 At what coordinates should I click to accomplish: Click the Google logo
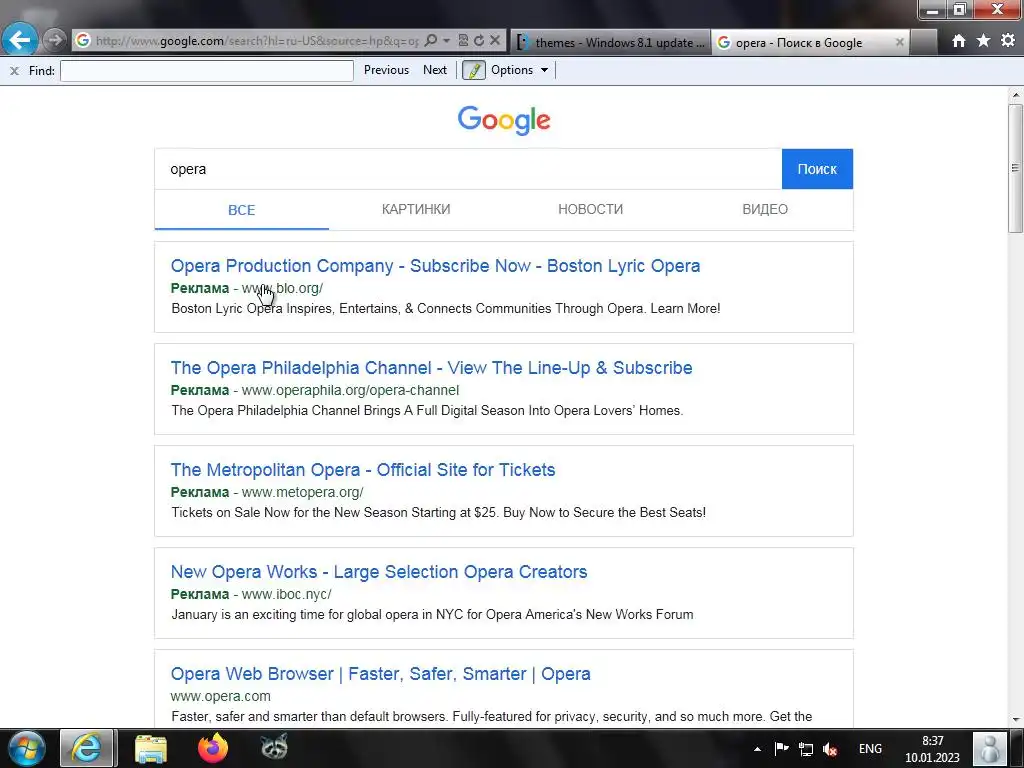pyautogui.click(x=504, y=120)
